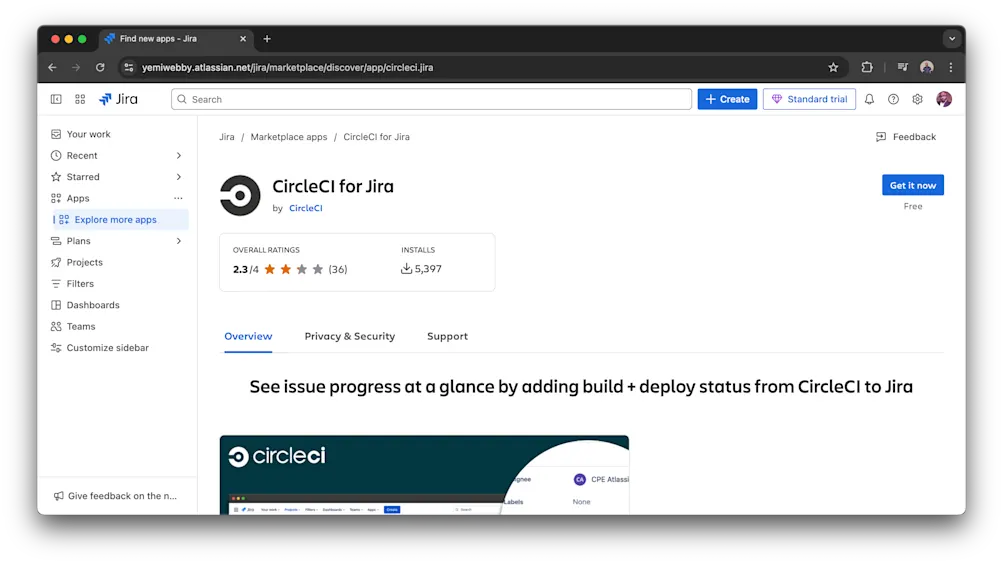Click the Get it now button
The width and height of the screenshot is (1003, 564).
tap(913, 185)
